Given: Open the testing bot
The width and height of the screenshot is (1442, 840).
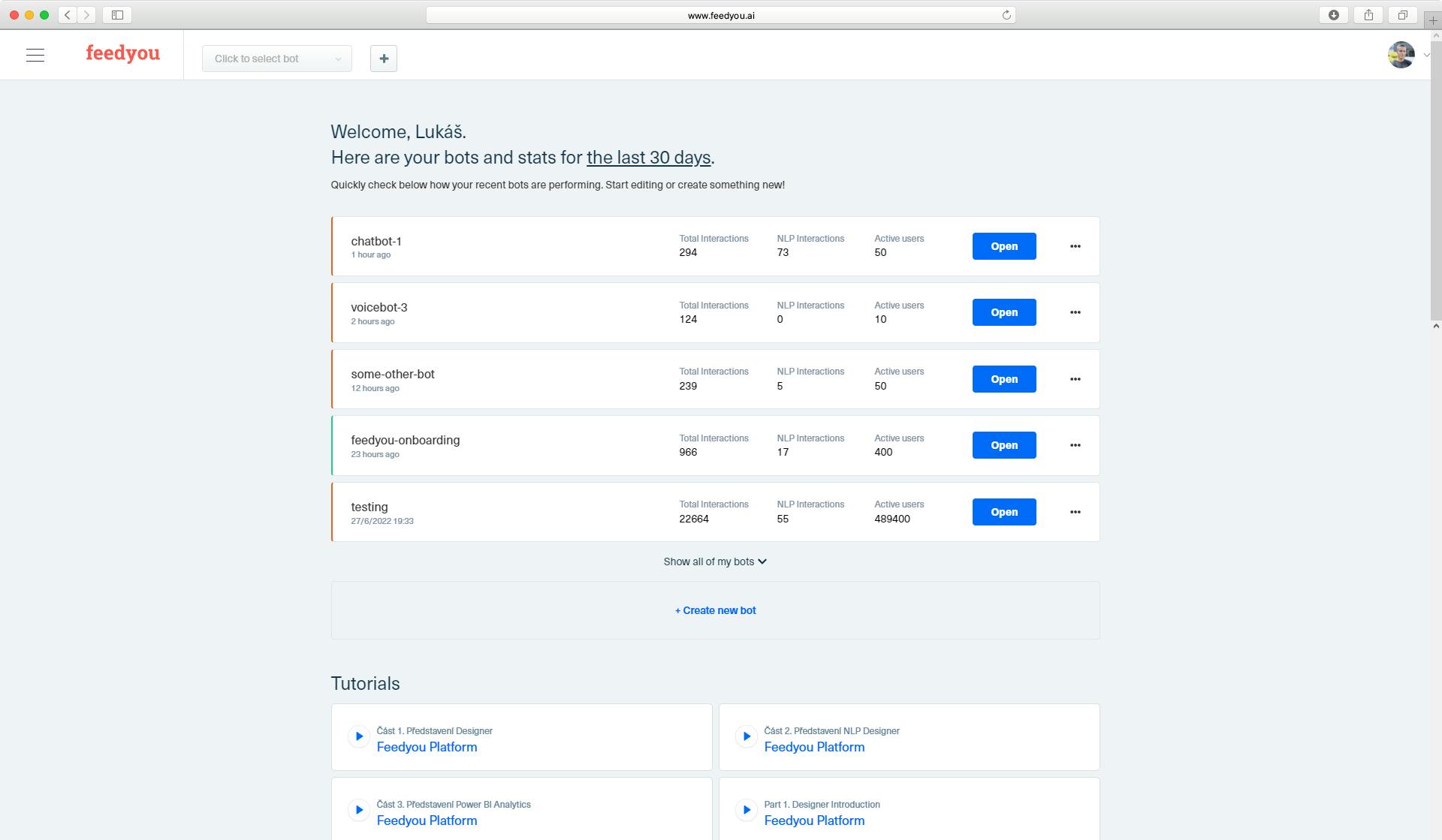Looking at the screenshot, I should point(1004,511).
